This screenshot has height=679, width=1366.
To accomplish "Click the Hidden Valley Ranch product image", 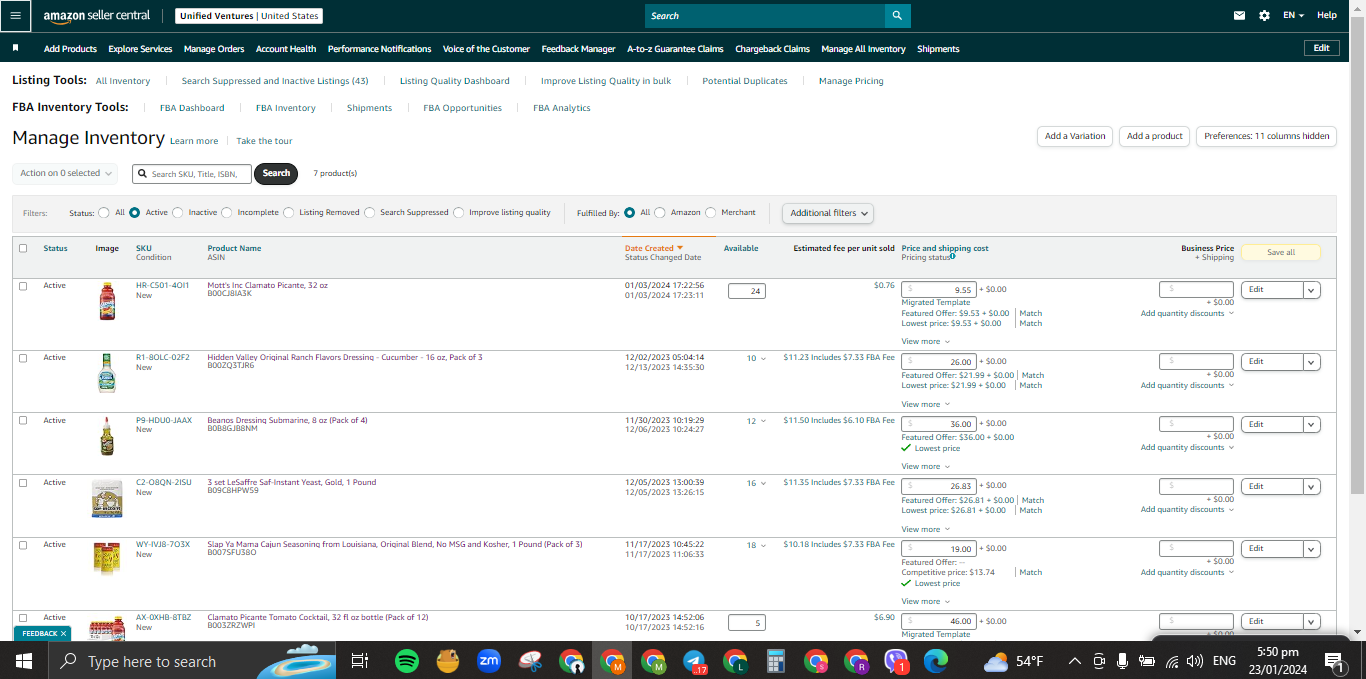I will [106, 372].
